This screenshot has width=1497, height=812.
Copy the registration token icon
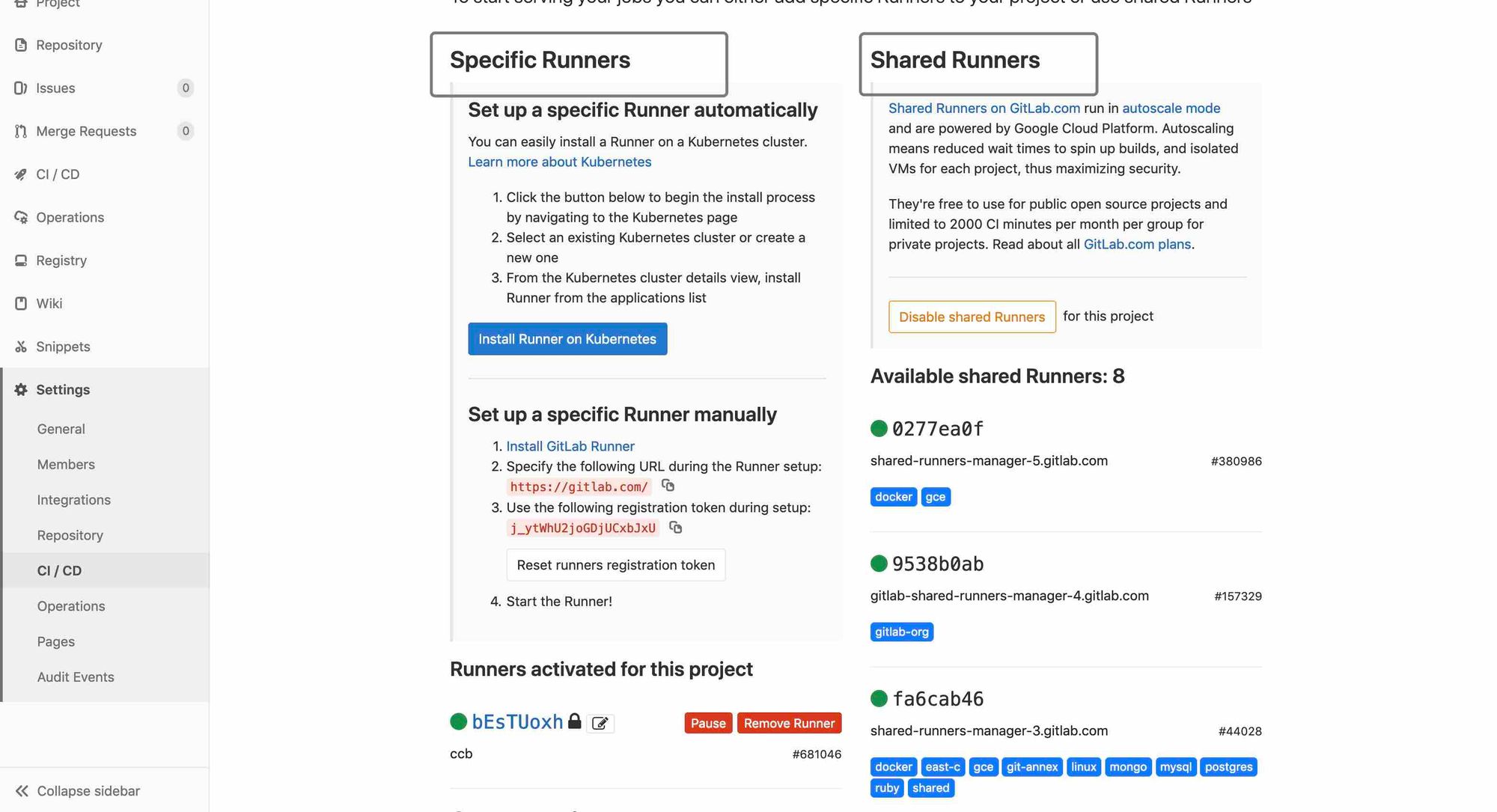click(675, 528)
